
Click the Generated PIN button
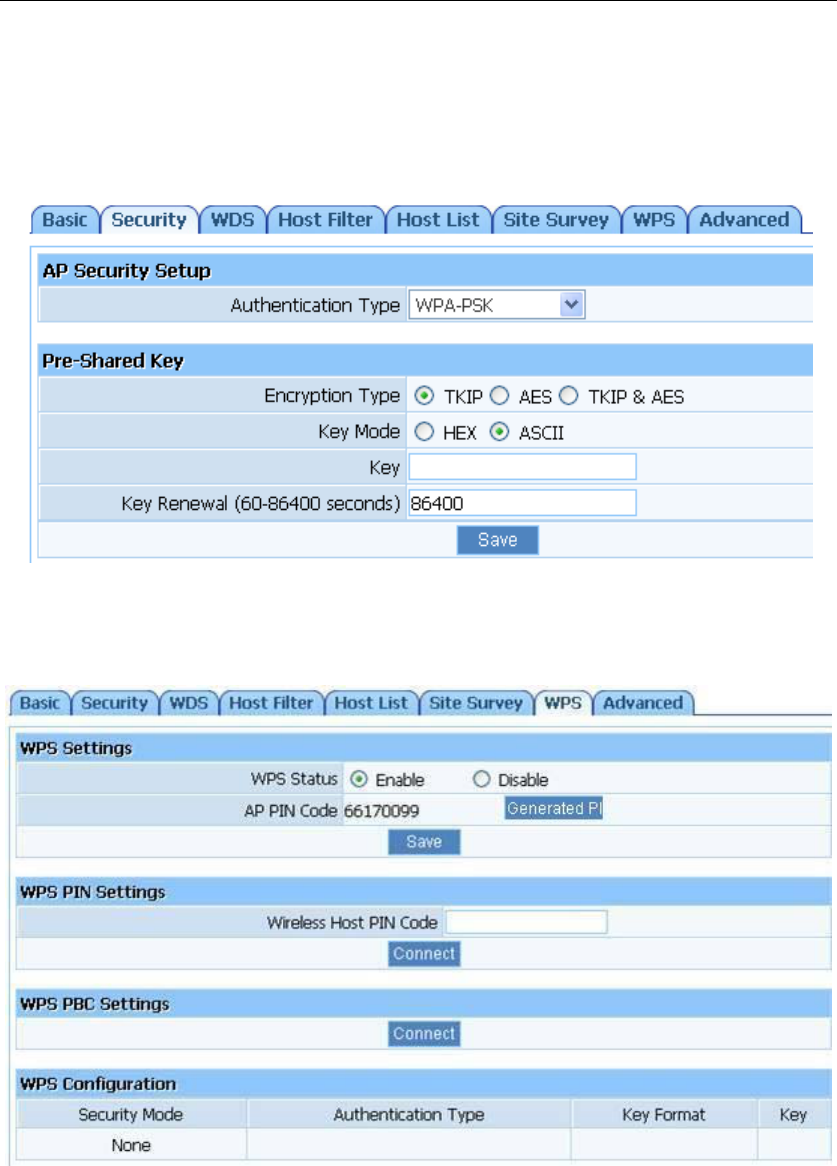pyautogui.click(x=554, y=808)
